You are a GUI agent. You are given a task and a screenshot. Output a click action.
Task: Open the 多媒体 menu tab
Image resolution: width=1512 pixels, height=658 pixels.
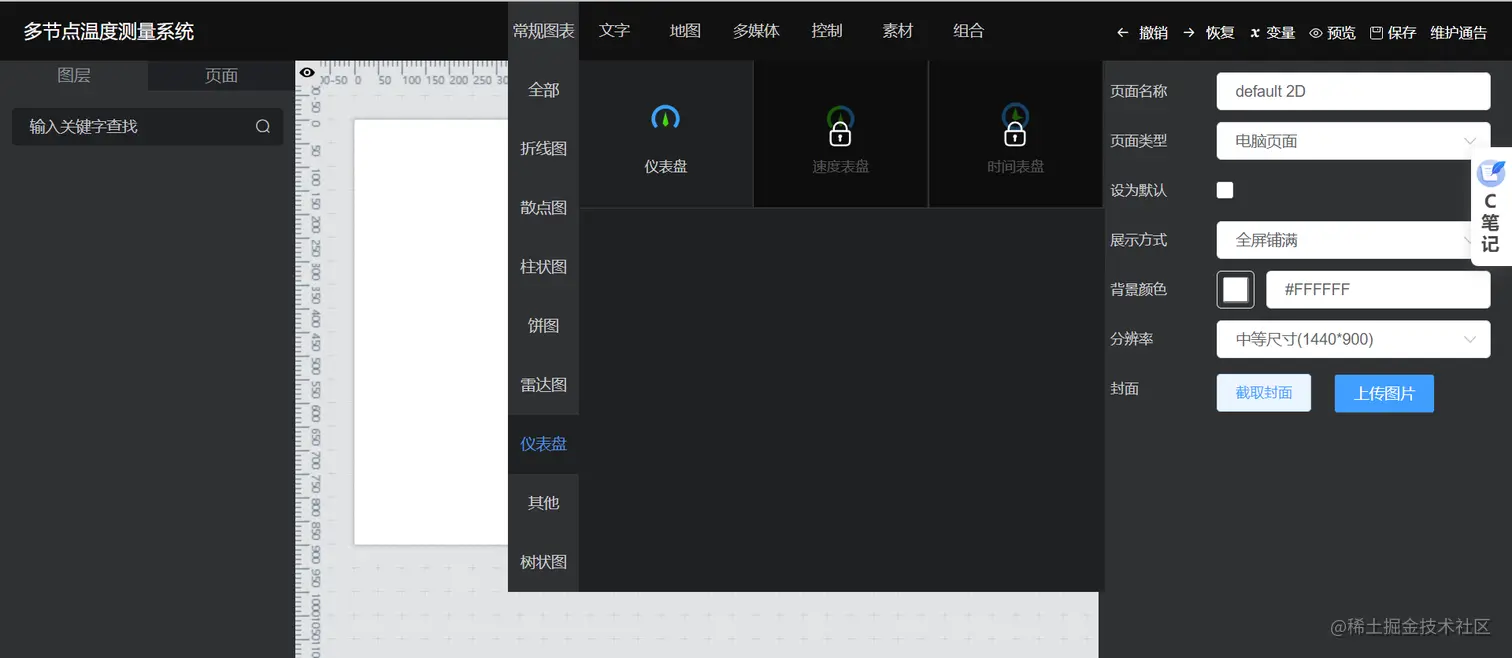(x=756, y=31)
